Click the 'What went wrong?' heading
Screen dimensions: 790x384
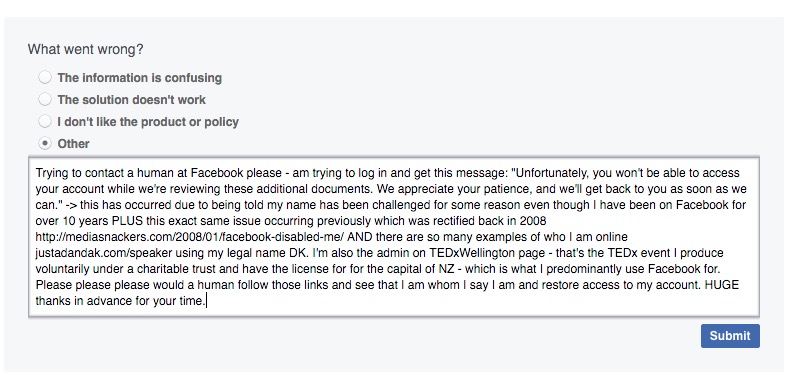coord(86,49)
